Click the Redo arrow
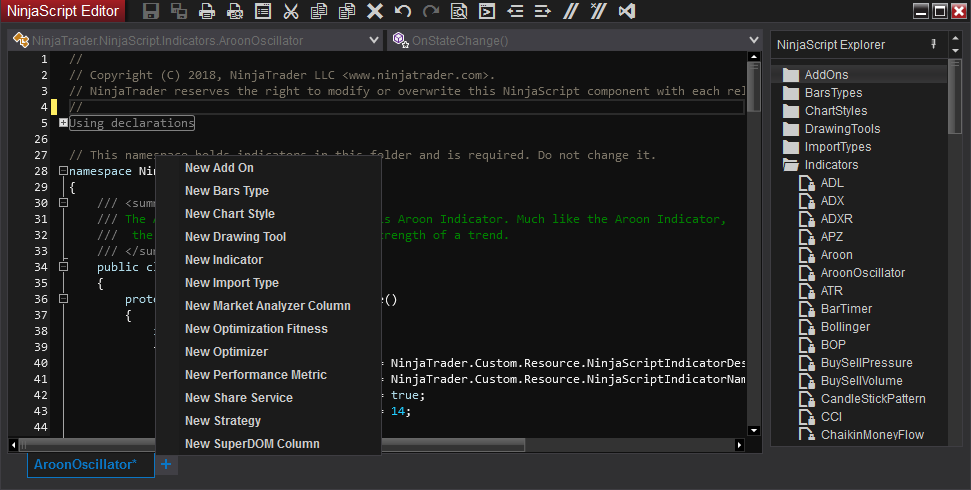971x490 pixels. 430,11
